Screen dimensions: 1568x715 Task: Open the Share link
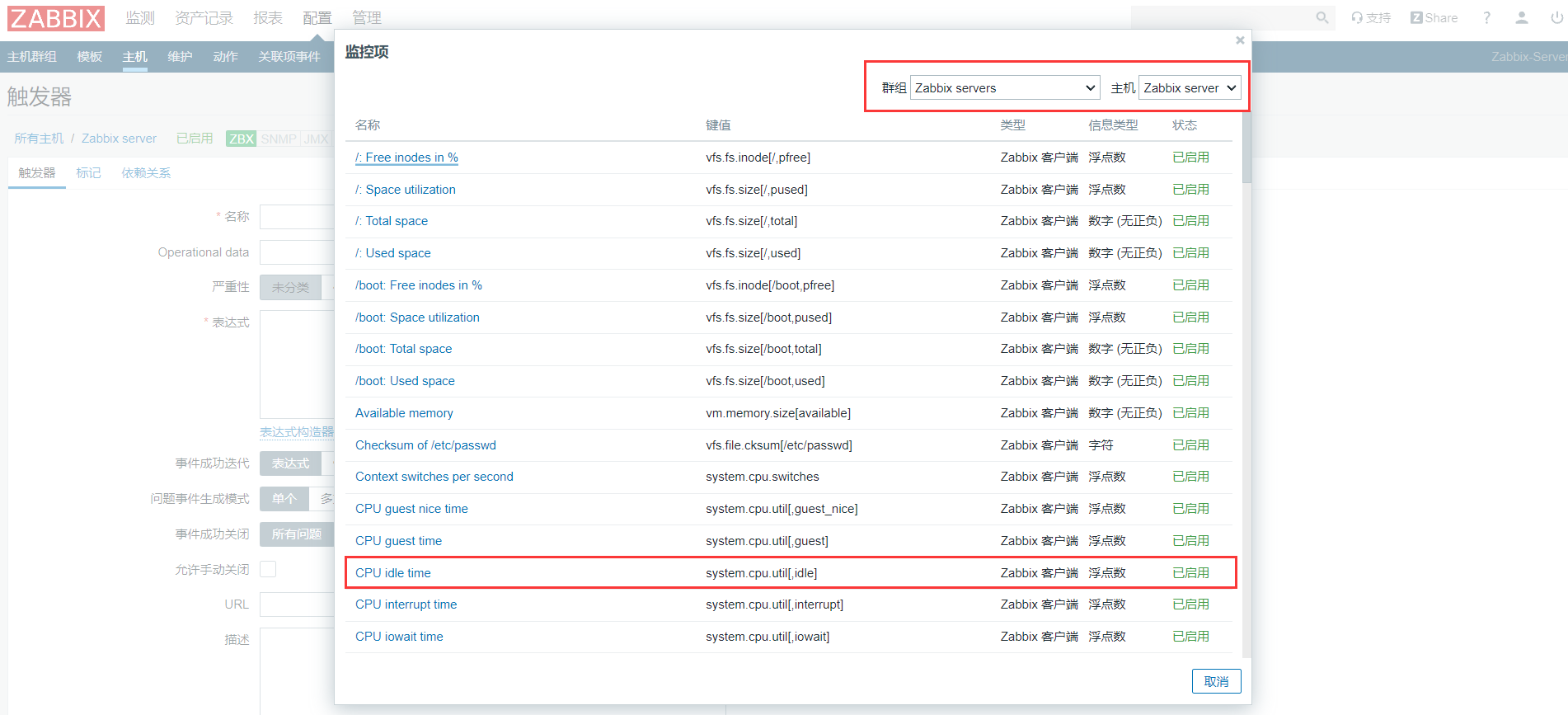click(1434, 17)
